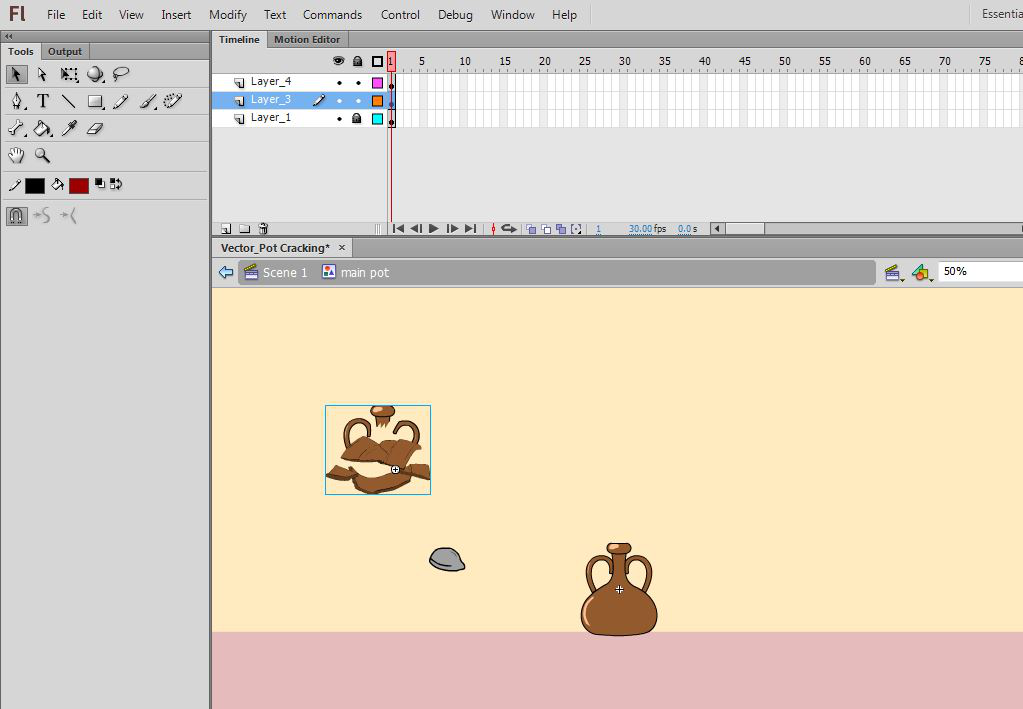The height and width of the screenshot is (709, 1023).
Task: Activate the Eyedropper tool
Action: pyautogui.click(x=69, y=129)
